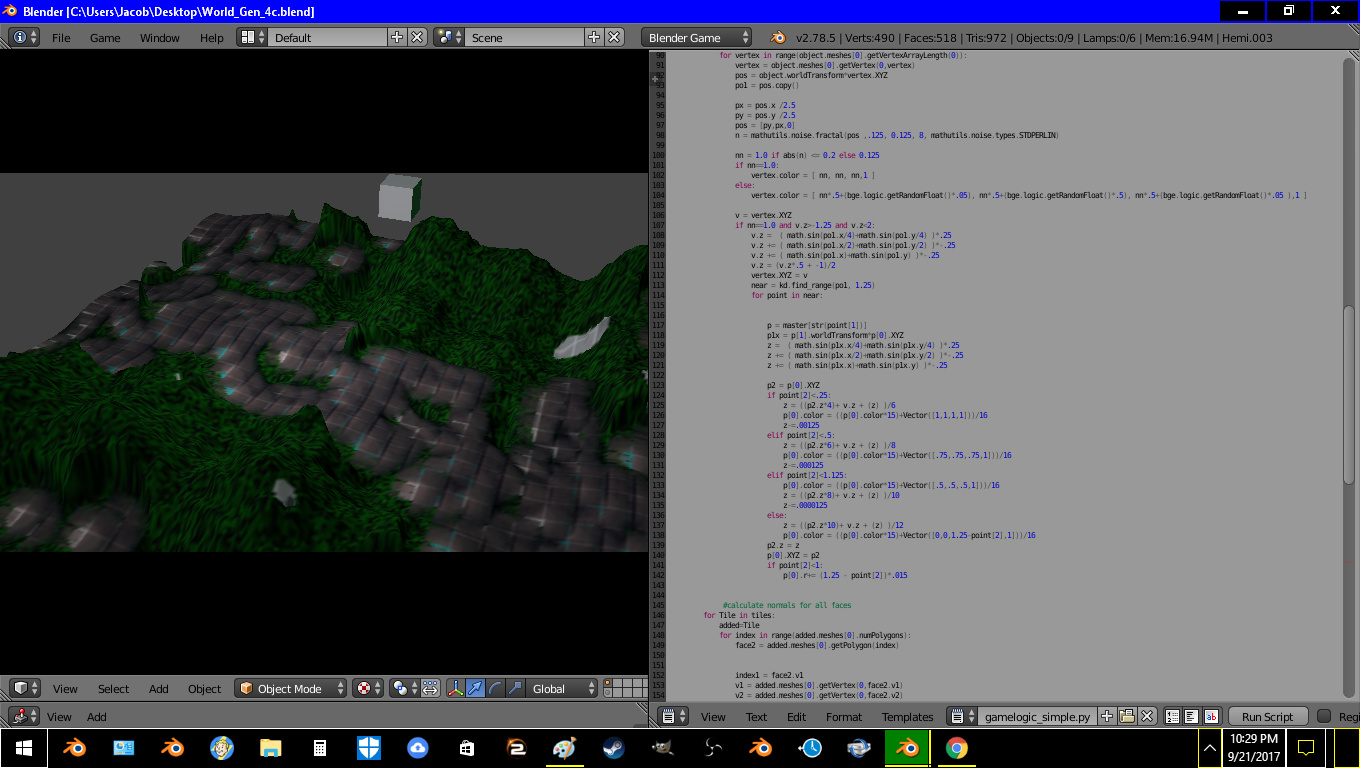This screenshot has width=1360, height=768.
Task: Open the Game menu
Action: [x=105, y=38]
